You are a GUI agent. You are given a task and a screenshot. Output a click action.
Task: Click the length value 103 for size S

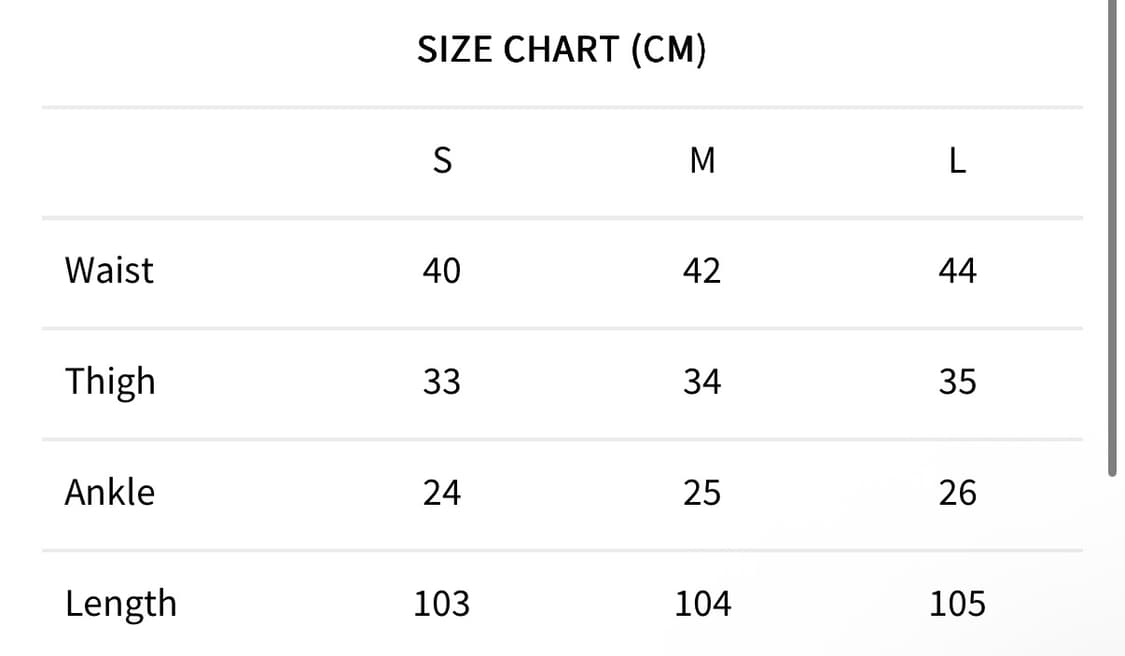(441, 604)
